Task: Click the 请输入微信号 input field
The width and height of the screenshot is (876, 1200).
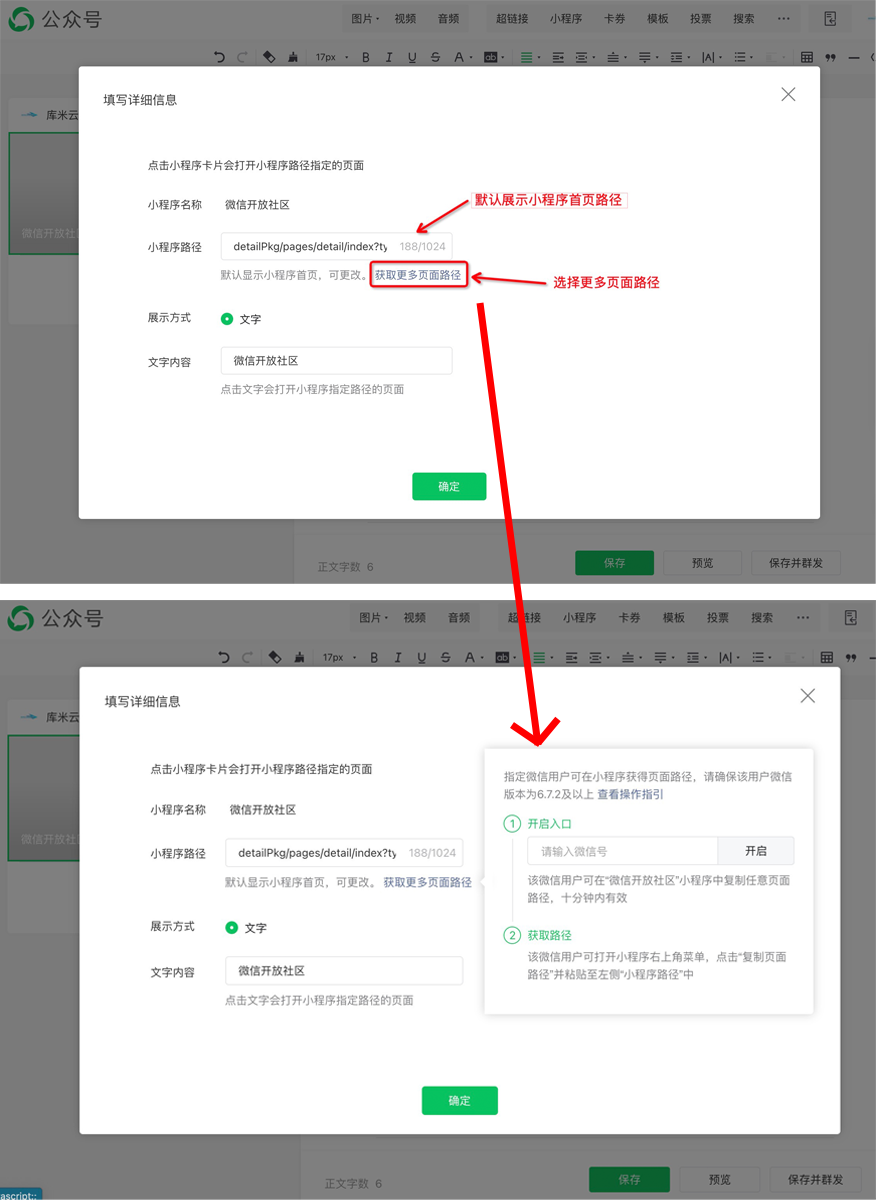Action: click(x=623, y=851)
